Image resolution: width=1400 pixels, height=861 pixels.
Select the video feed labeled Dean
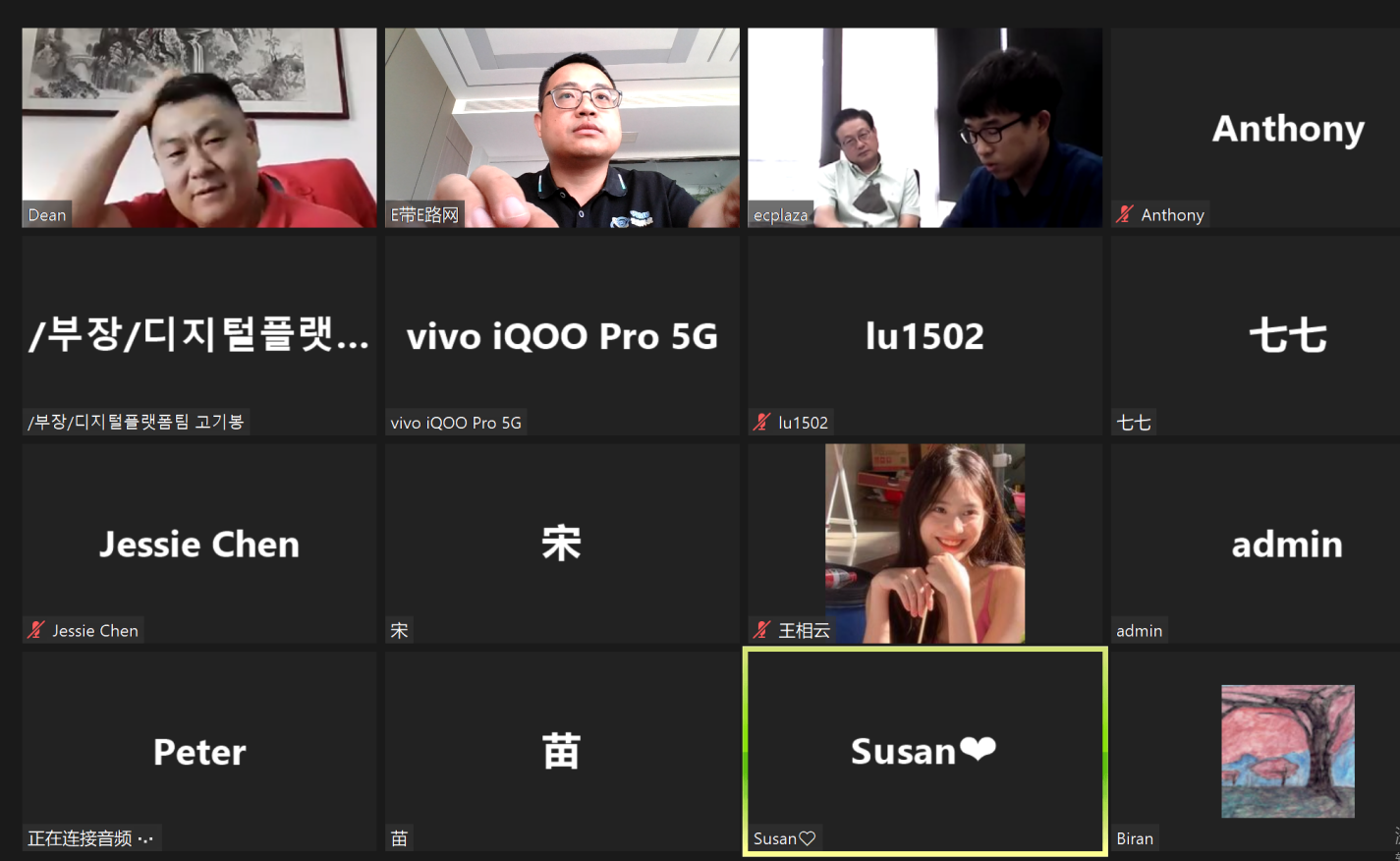tap(198, 128)
